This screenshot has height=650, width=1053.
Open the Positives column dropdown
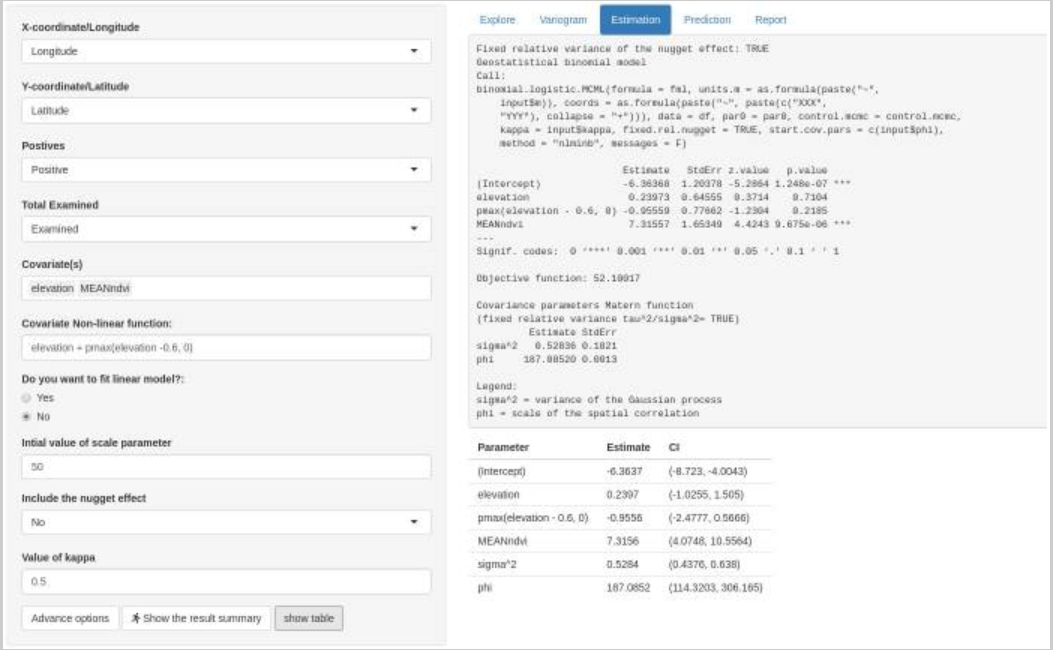[x=226, y=170]
